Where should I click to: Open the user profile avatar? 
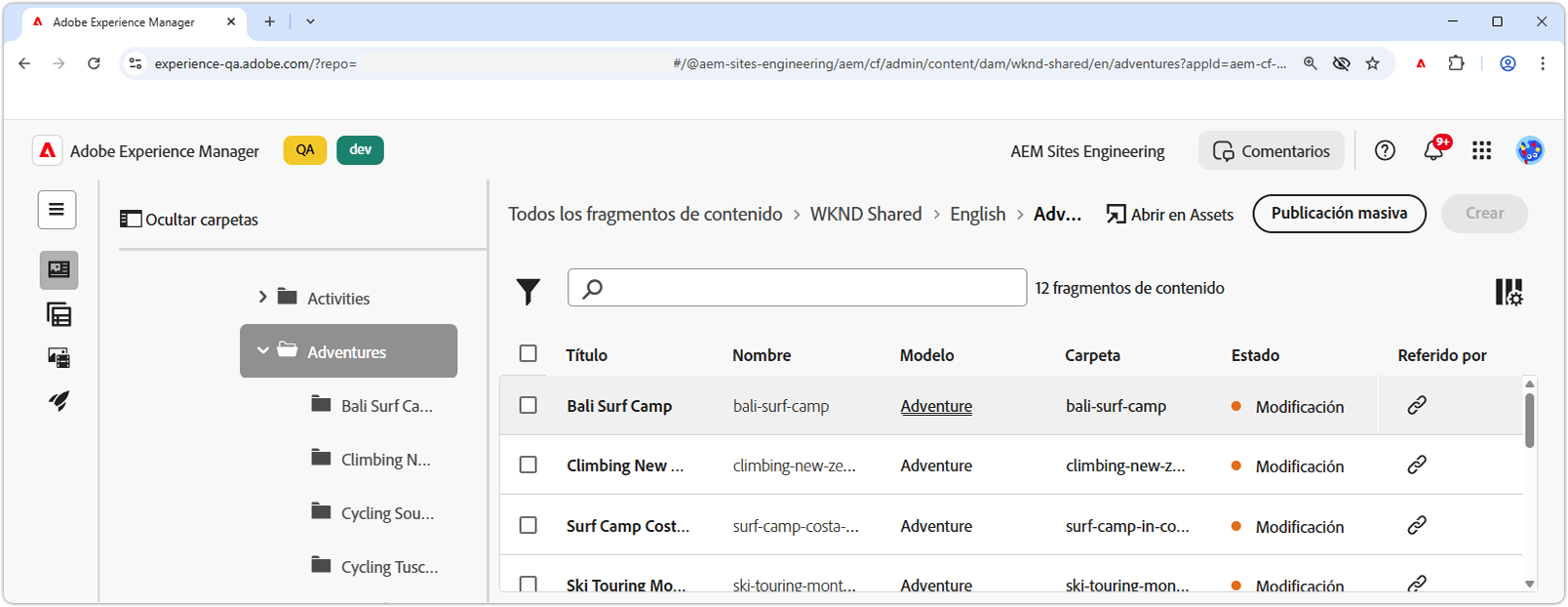click(x=1530, y=150)
